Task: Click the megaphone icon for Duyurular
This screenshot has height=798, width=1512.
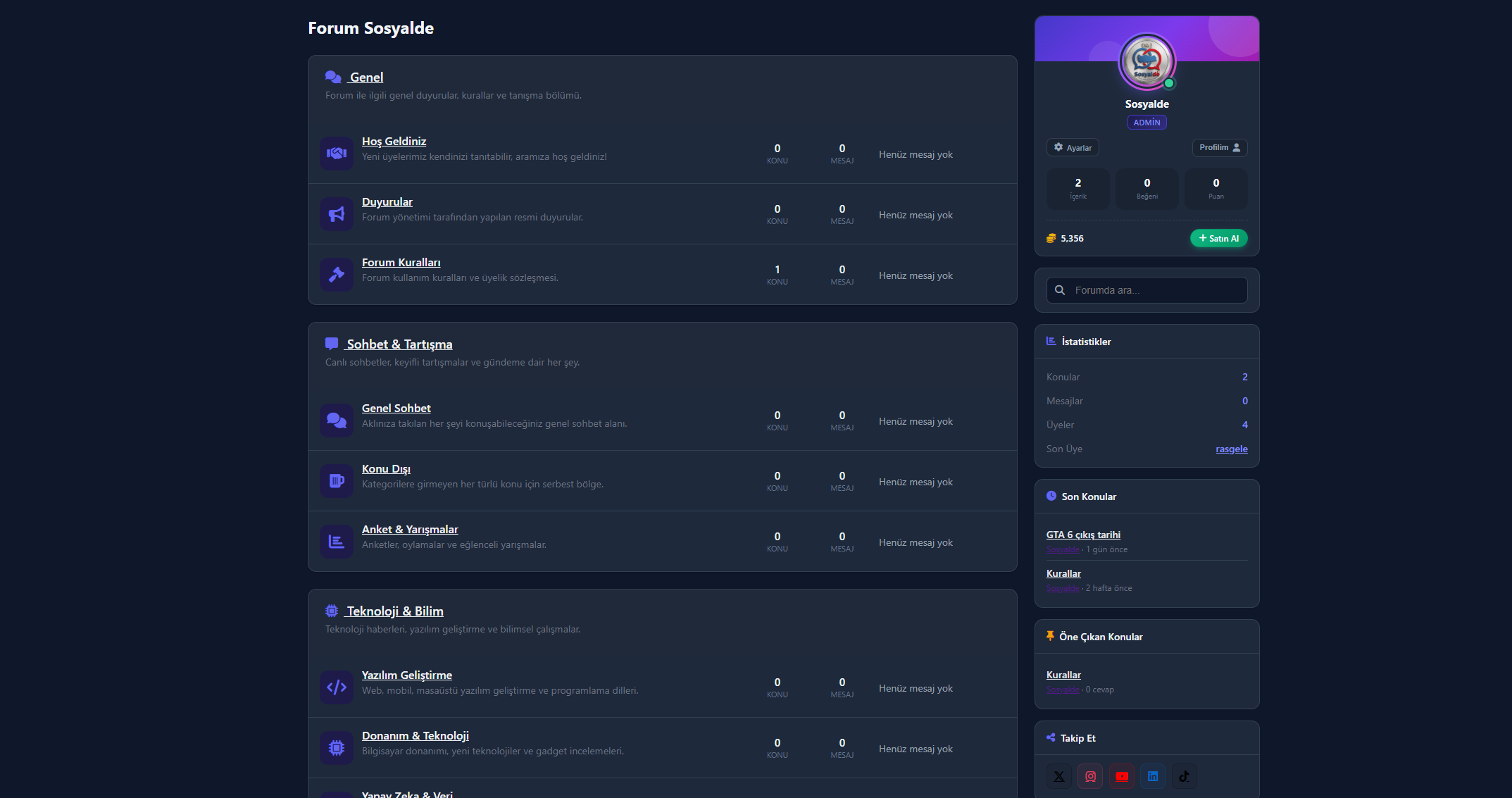Action: tap(337, 213)
